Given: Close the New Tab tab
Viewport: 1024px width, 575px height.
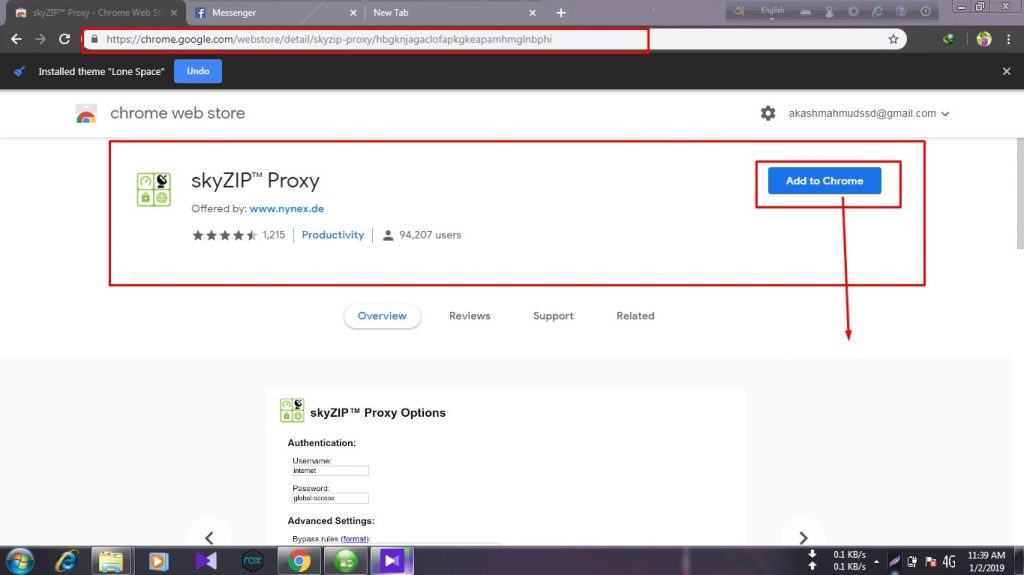Looking at the screenshot, I should click(532, 12).
